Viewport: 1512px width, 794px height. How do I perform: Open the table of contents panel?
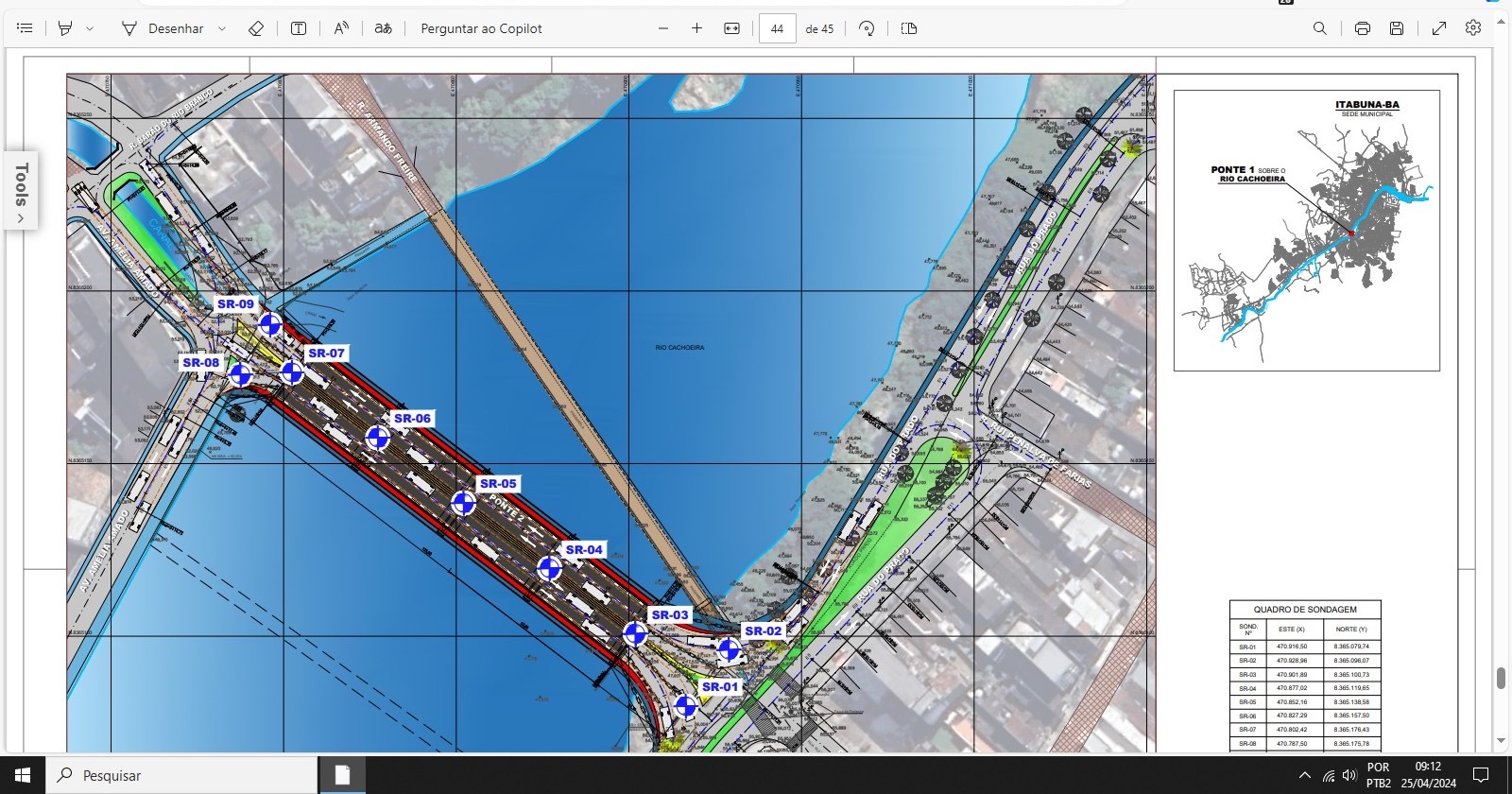tap(25, 28)
